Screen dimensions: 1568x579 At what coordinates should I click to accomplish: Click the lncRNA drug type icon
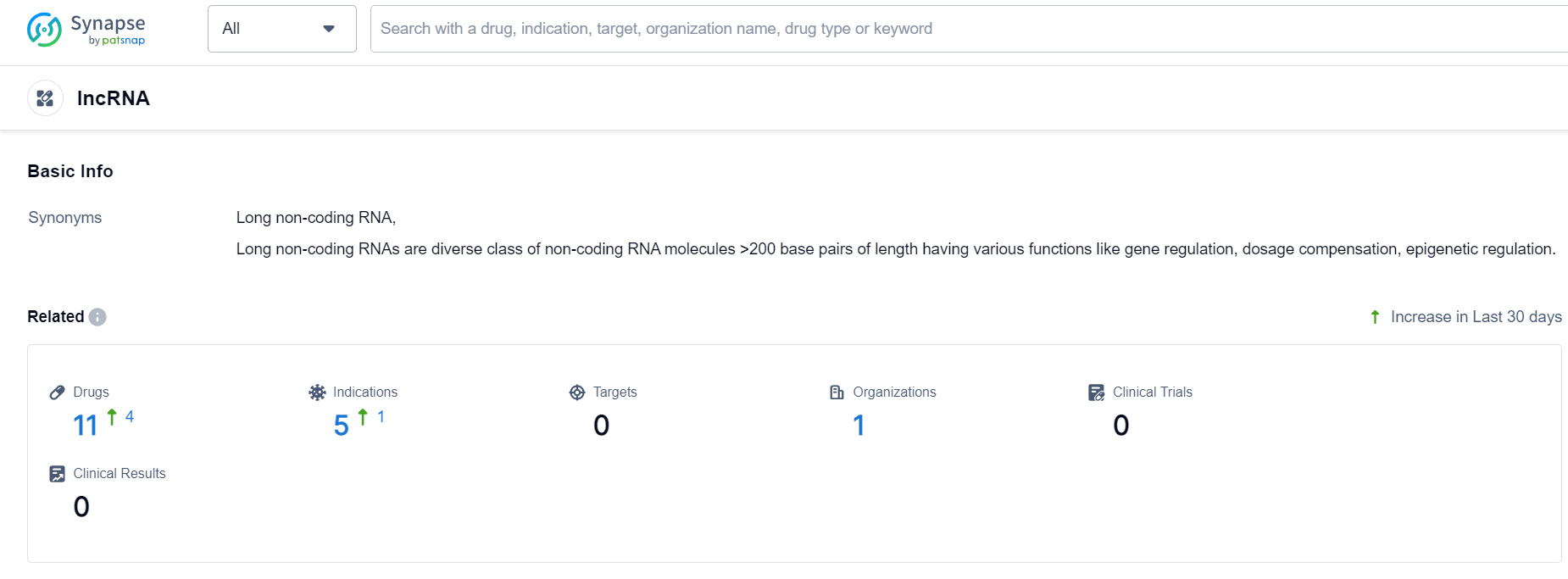pos(46,98)
